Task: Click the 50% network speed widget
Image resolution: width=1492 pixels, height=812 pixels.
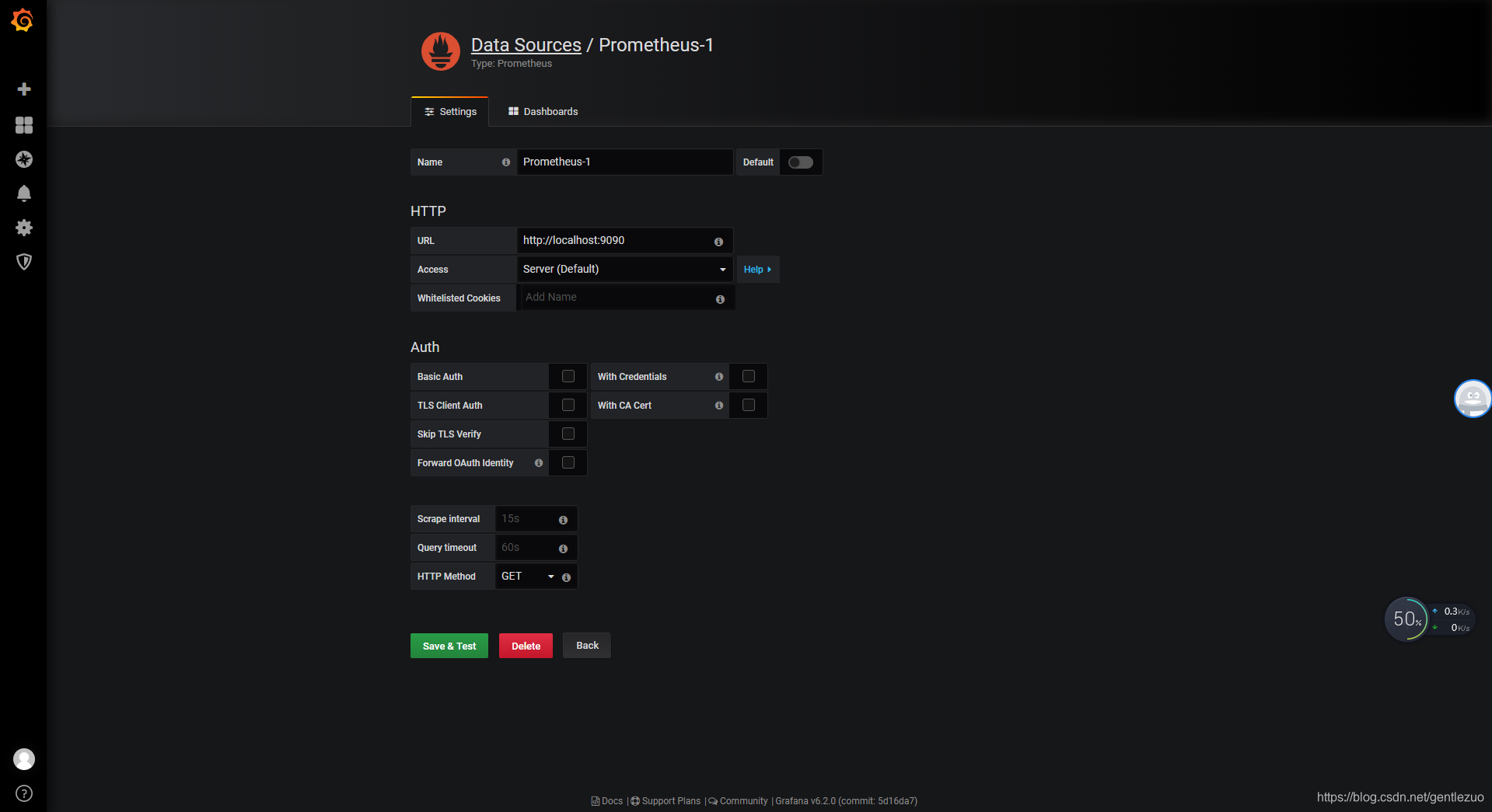Action: coord(1429,619)
